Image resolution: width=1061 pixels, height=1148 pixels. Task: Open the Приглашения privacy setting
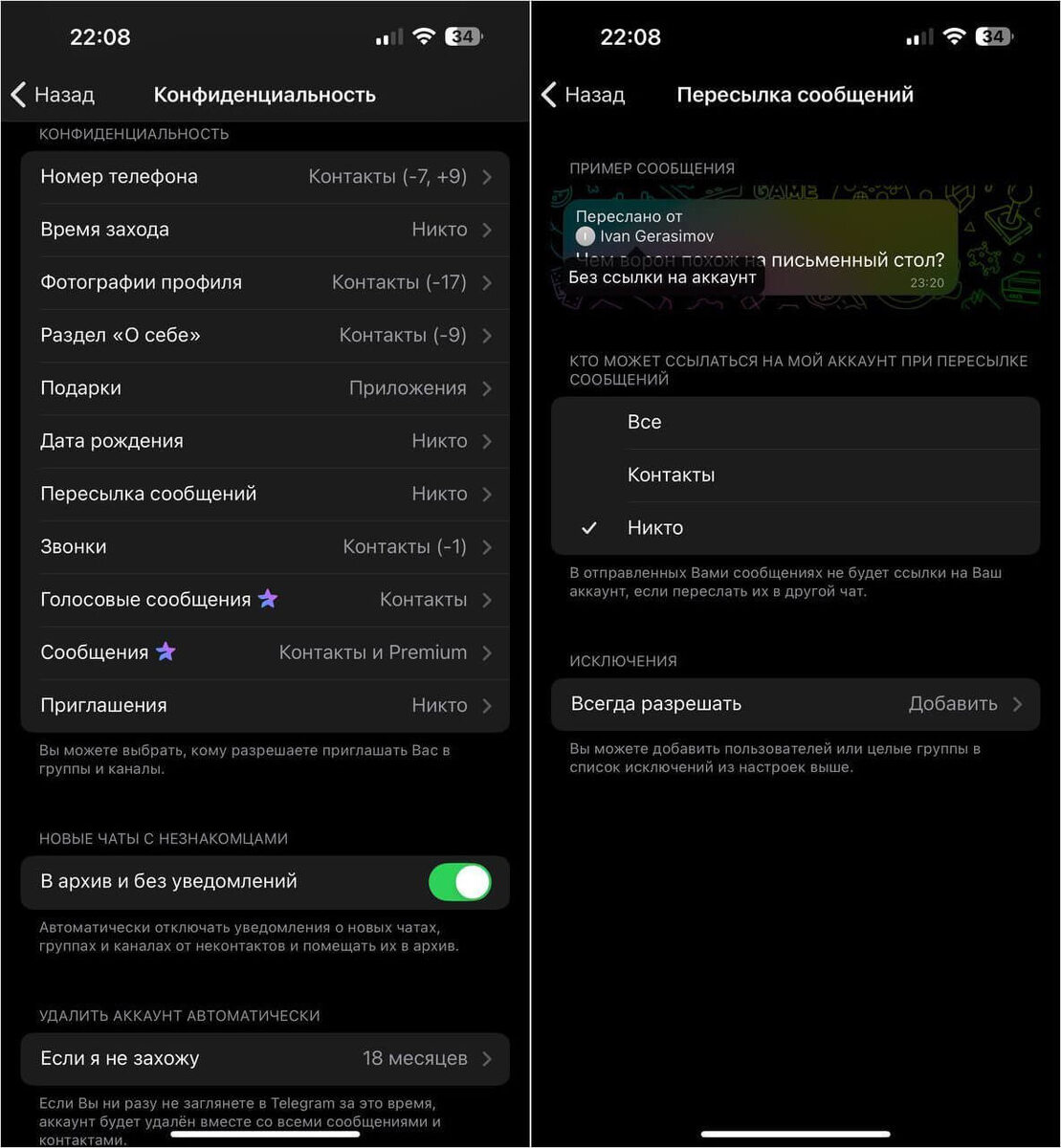click(265, 705)
